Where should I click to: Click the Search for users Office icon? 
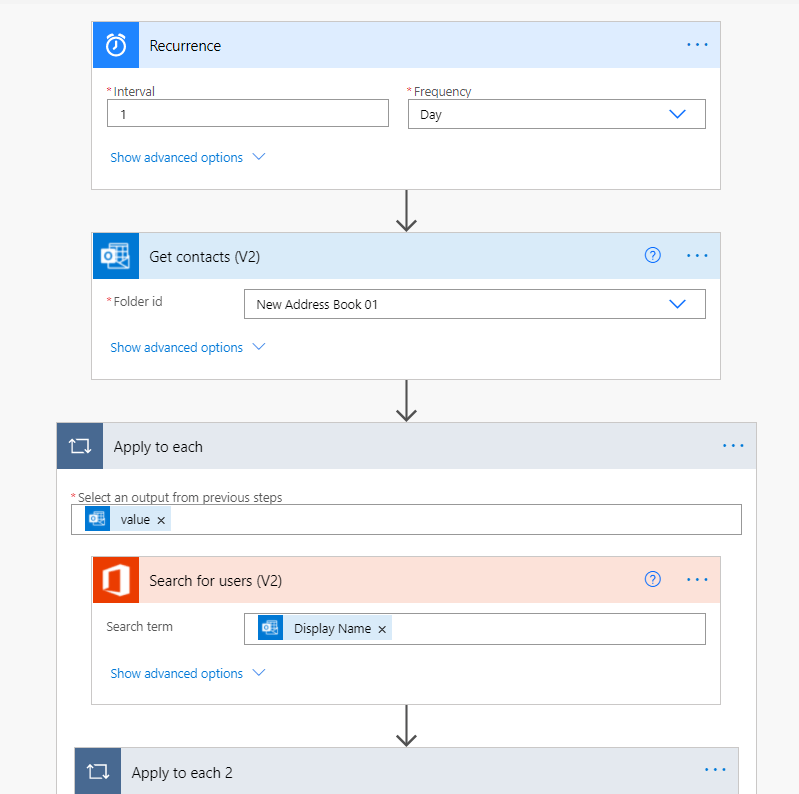(116, 580)
